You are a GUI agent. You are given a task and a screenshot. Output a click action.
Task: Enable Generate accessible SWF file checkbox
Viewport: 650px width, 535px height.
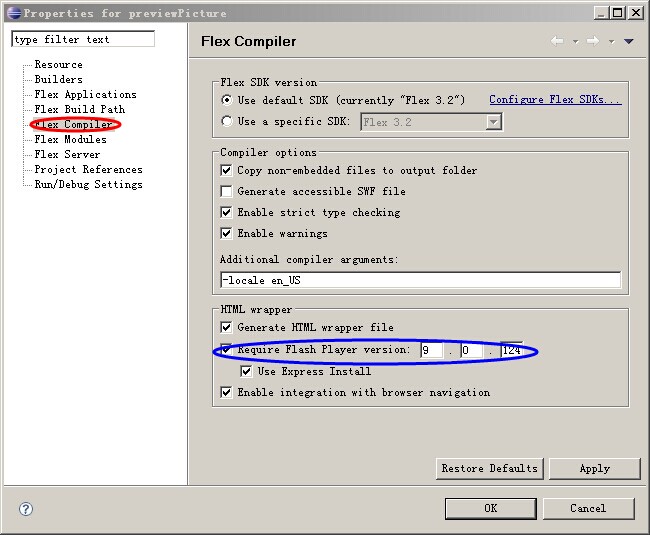(226, 191)
